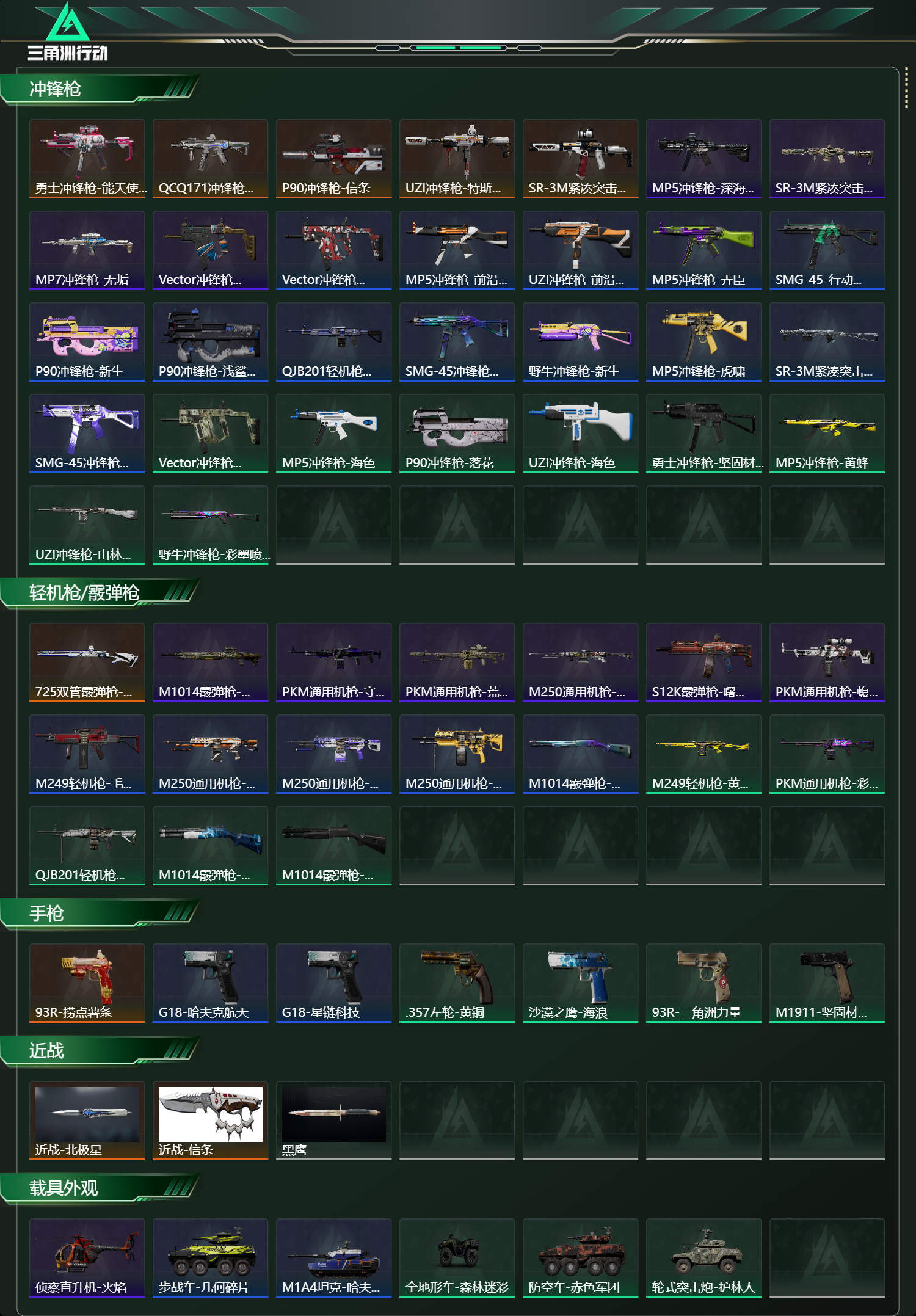Select the 近战-北极星 knife
Image resolution: width=916 pixels, height=1316 pixels.
[87, 1121]
